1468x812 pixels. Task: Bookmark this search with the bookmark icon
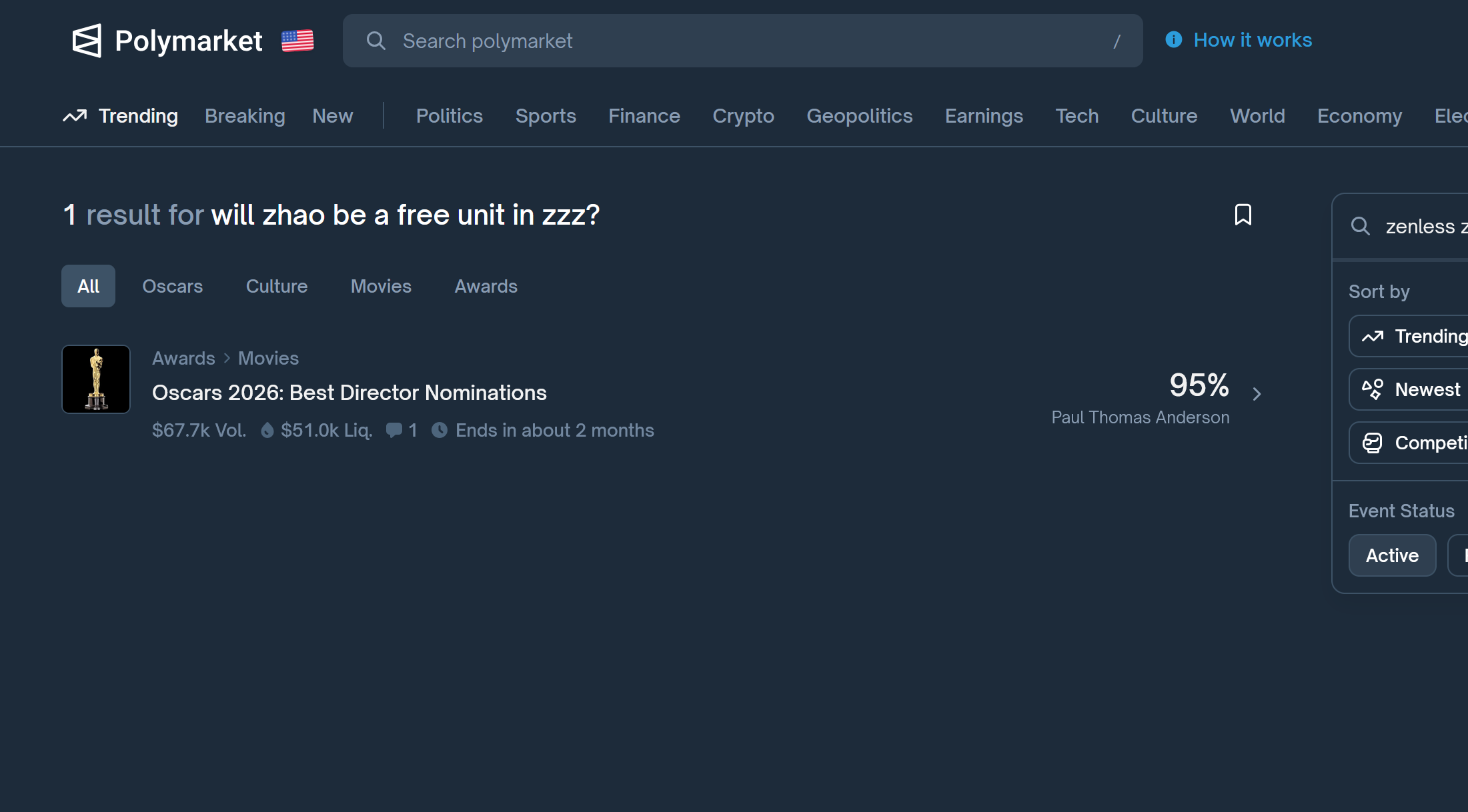[x=1243, y=215]
